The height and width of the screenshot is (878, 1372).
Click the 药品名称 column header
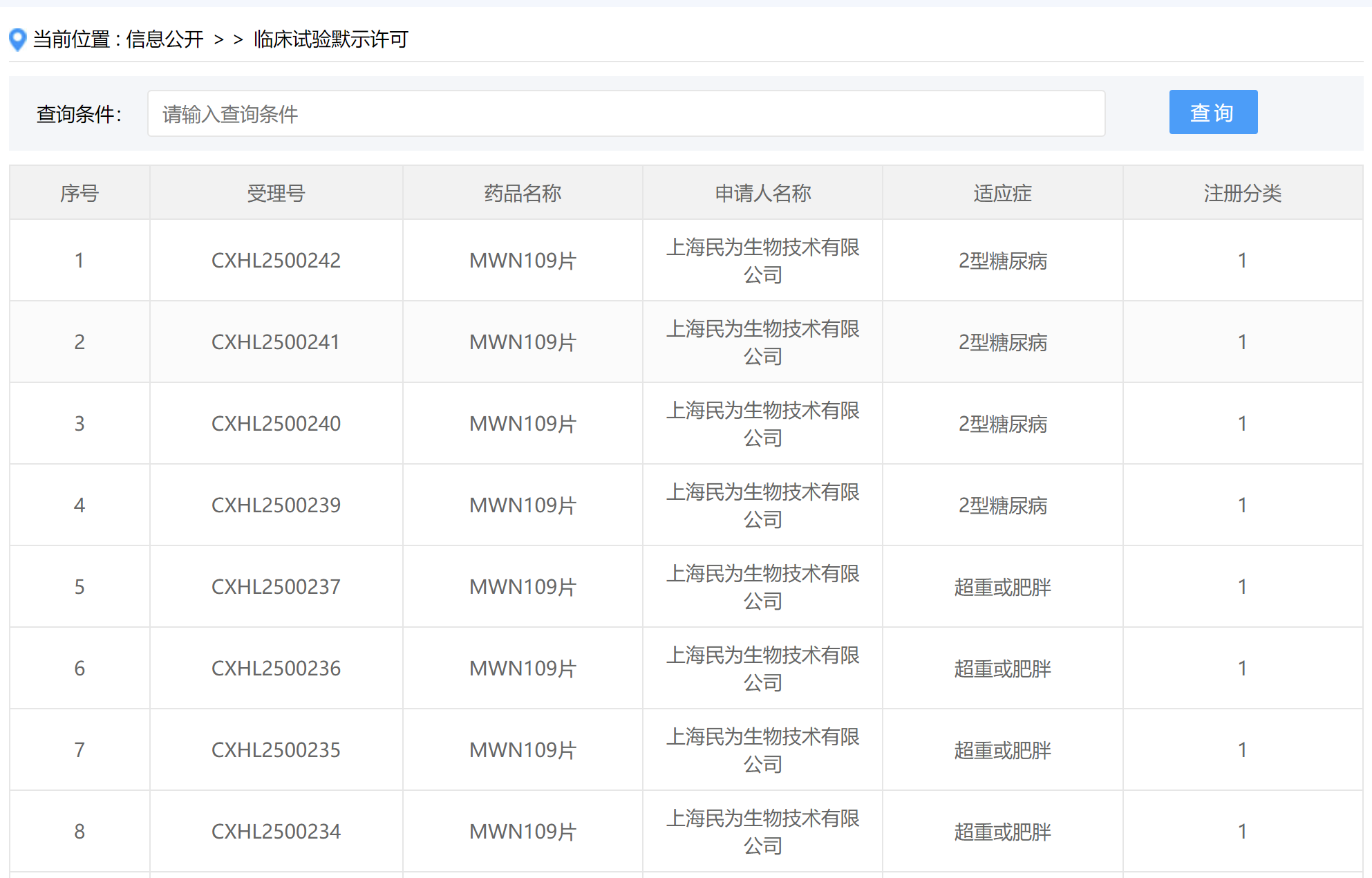[x=523, y=193]
